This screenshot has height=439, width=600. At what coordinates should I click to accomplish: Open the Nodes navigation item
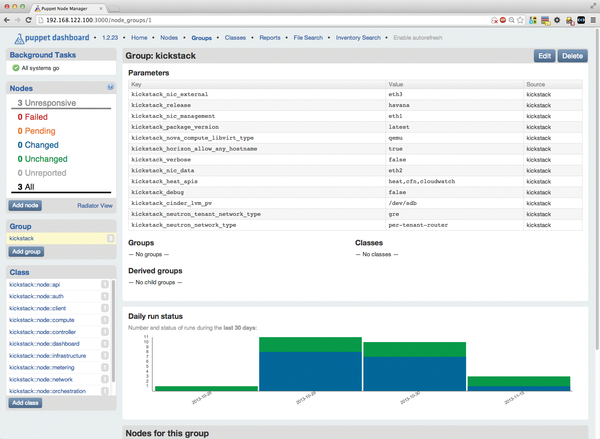click(169, 38)
